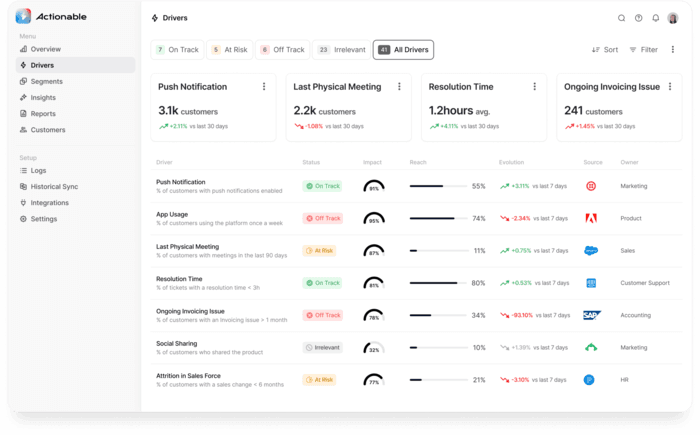The image size is (700, 435).
Task: Click the Drivers page title icon
Action: click(x=155, y=18)
